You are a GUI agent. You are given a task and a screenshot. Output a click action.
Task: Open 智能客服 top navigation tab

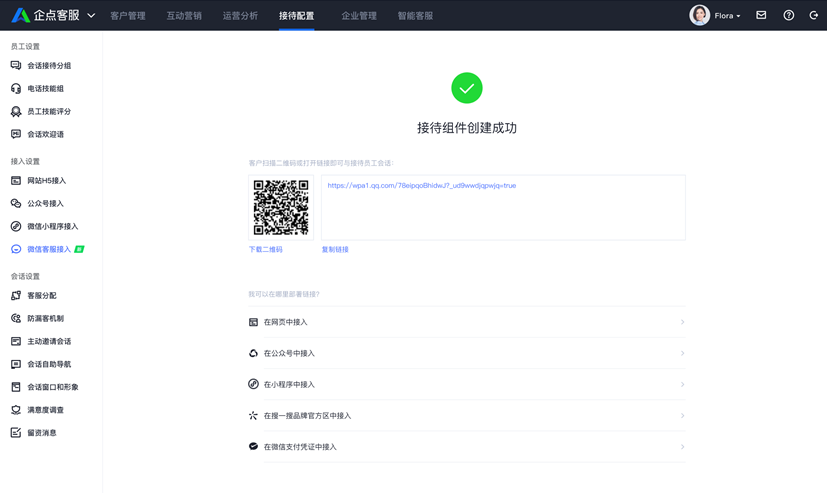click(x=415, y=16)
